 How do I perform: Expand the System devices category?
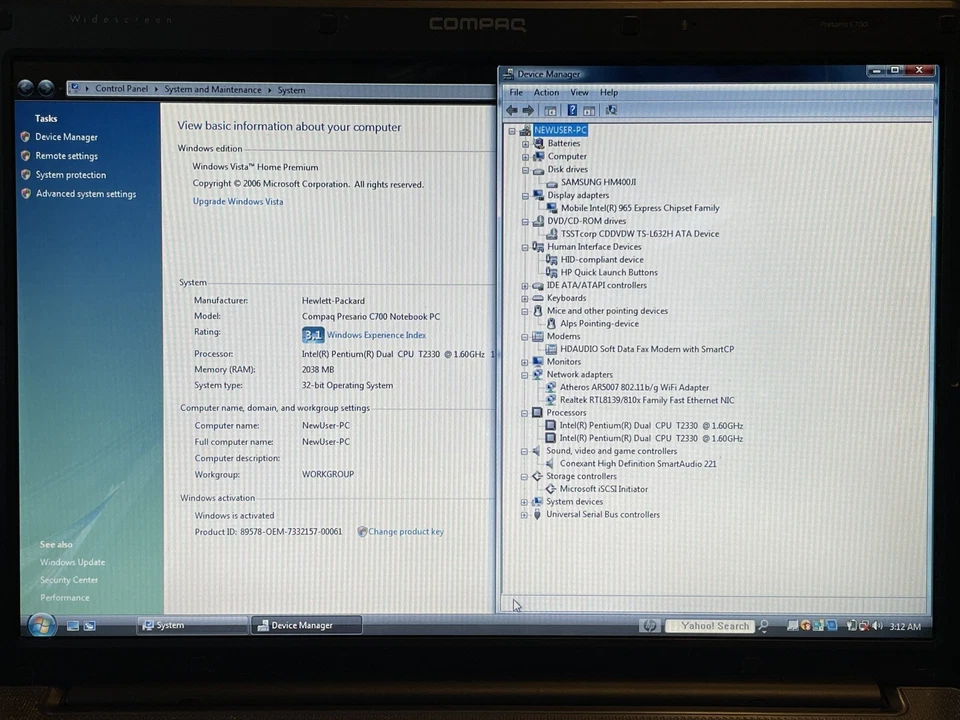tap(524, 502)
